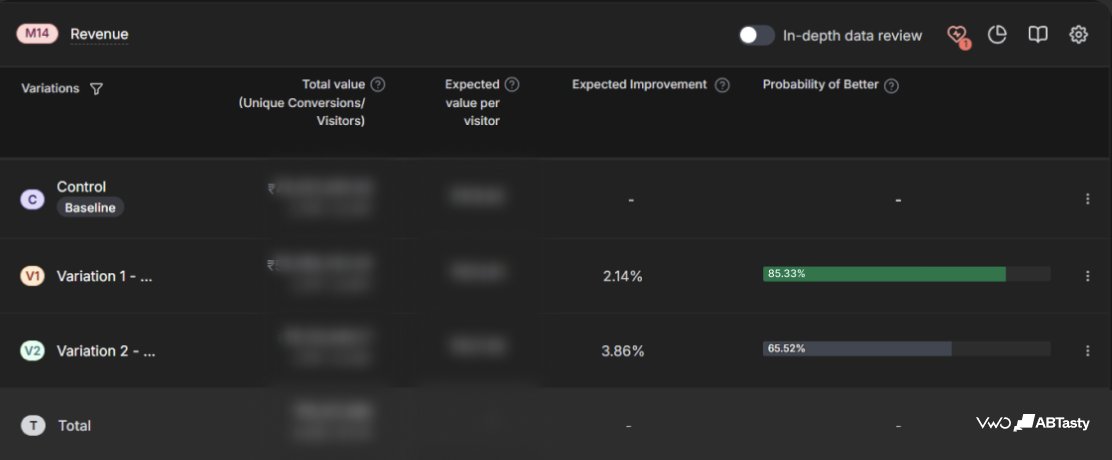Open the pie chart view icon
The height and width of the screenshot is (460, 1112).
click(997, 35)
